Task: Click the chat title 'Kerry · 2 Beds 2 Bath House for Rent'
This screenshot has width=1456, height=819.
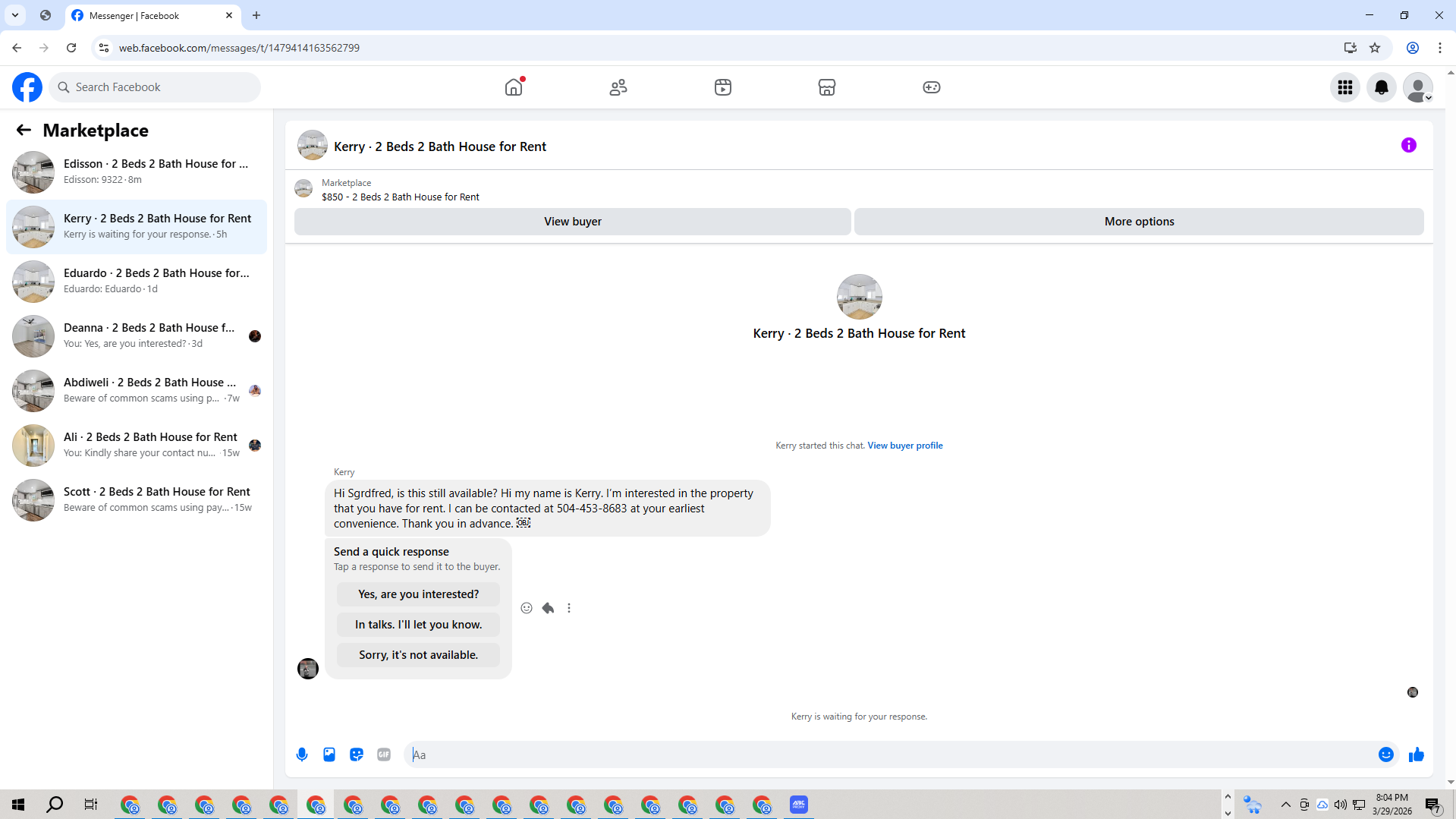Action: tap(440, 146)
